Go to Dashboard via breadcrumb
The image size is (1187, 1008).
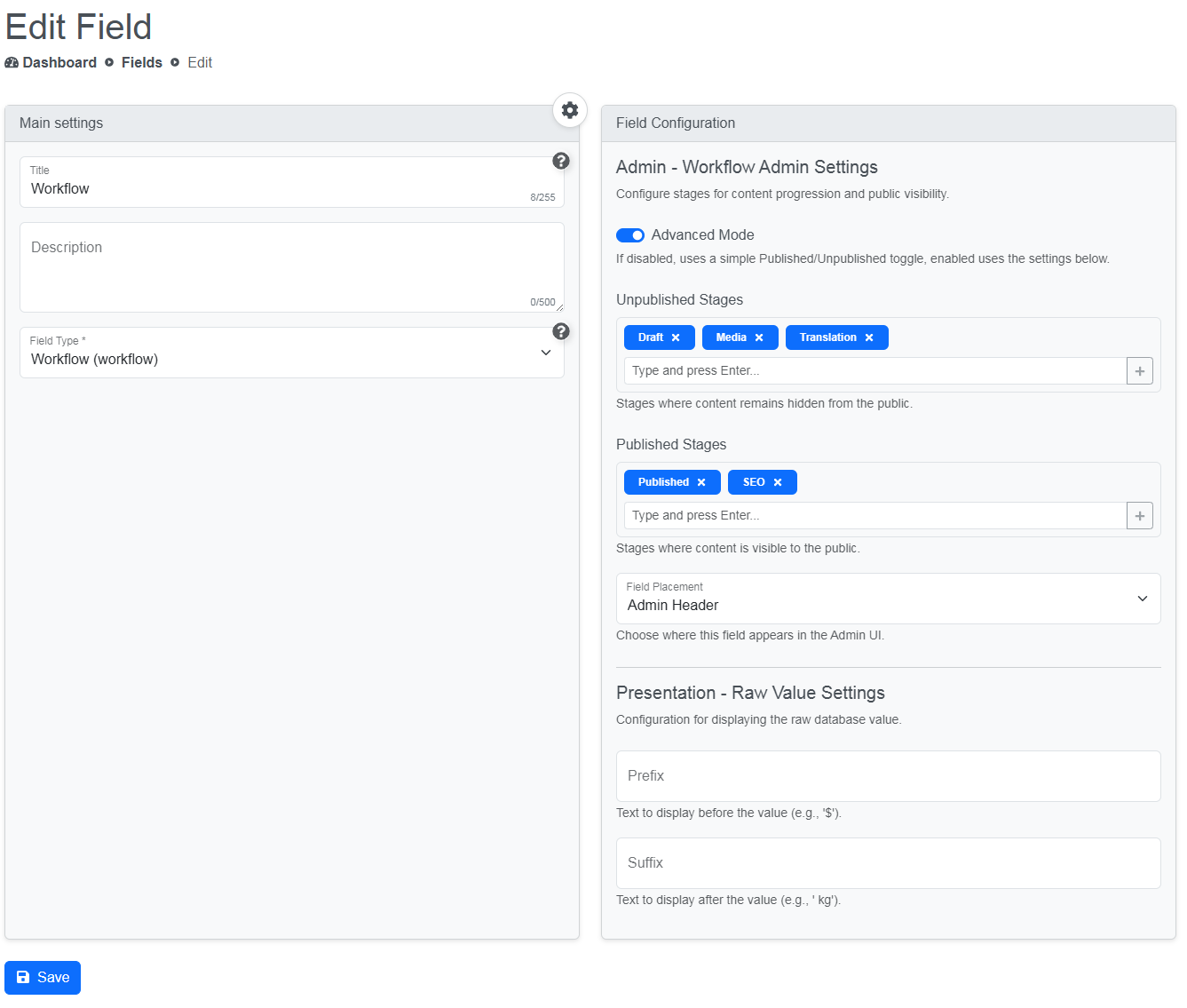pos(59,62)
